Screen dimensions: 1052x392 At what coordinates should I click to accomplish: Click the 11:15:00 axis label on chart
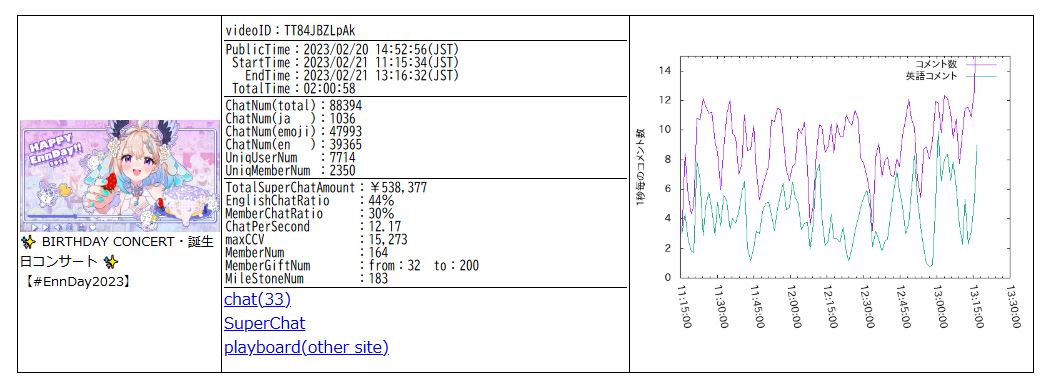click(686, 305)
